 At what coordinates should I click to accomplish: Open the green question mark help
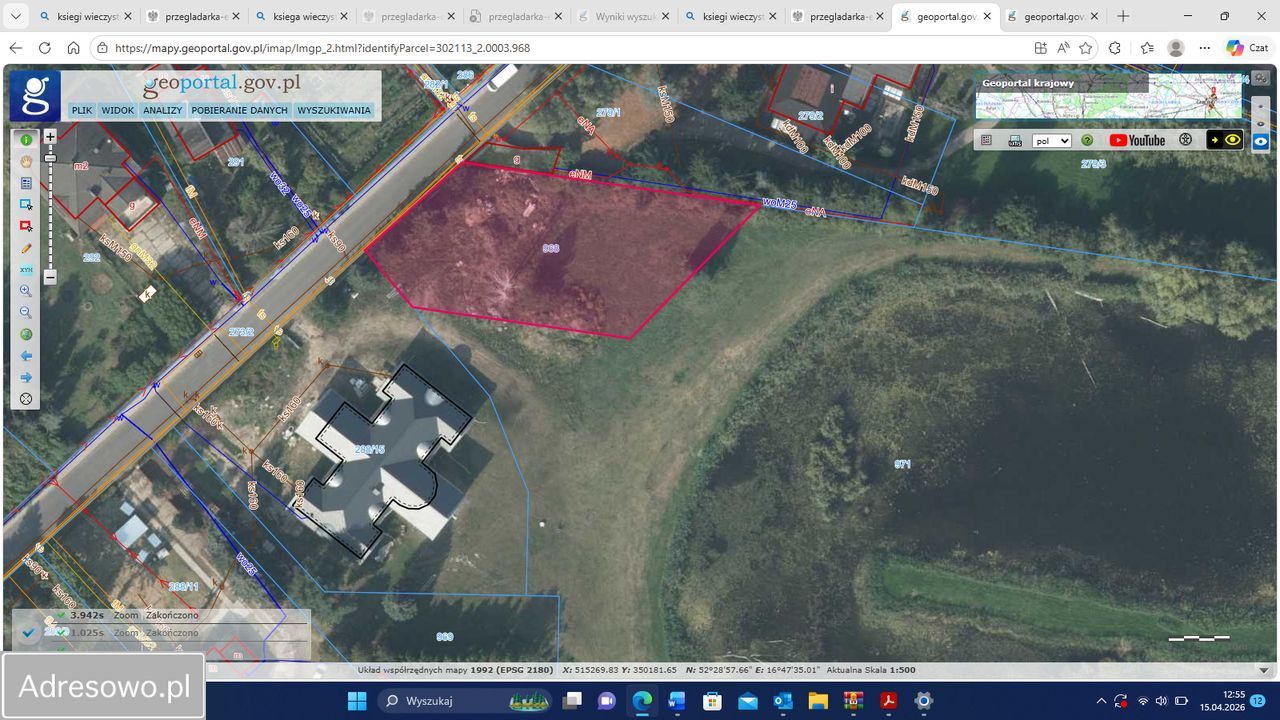pos(1087,141)
